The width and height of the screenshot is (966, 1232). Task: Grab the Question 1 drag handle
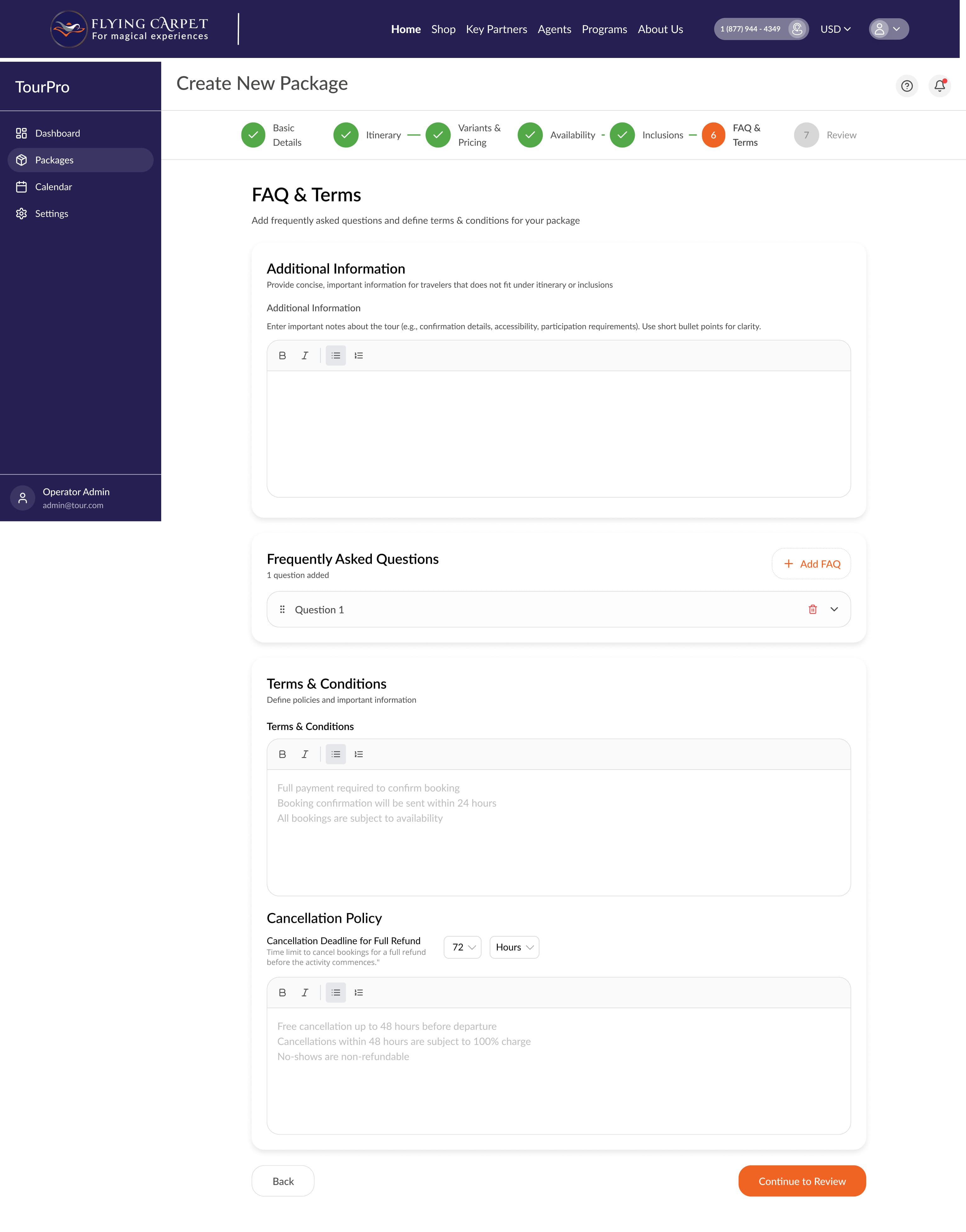282,609
